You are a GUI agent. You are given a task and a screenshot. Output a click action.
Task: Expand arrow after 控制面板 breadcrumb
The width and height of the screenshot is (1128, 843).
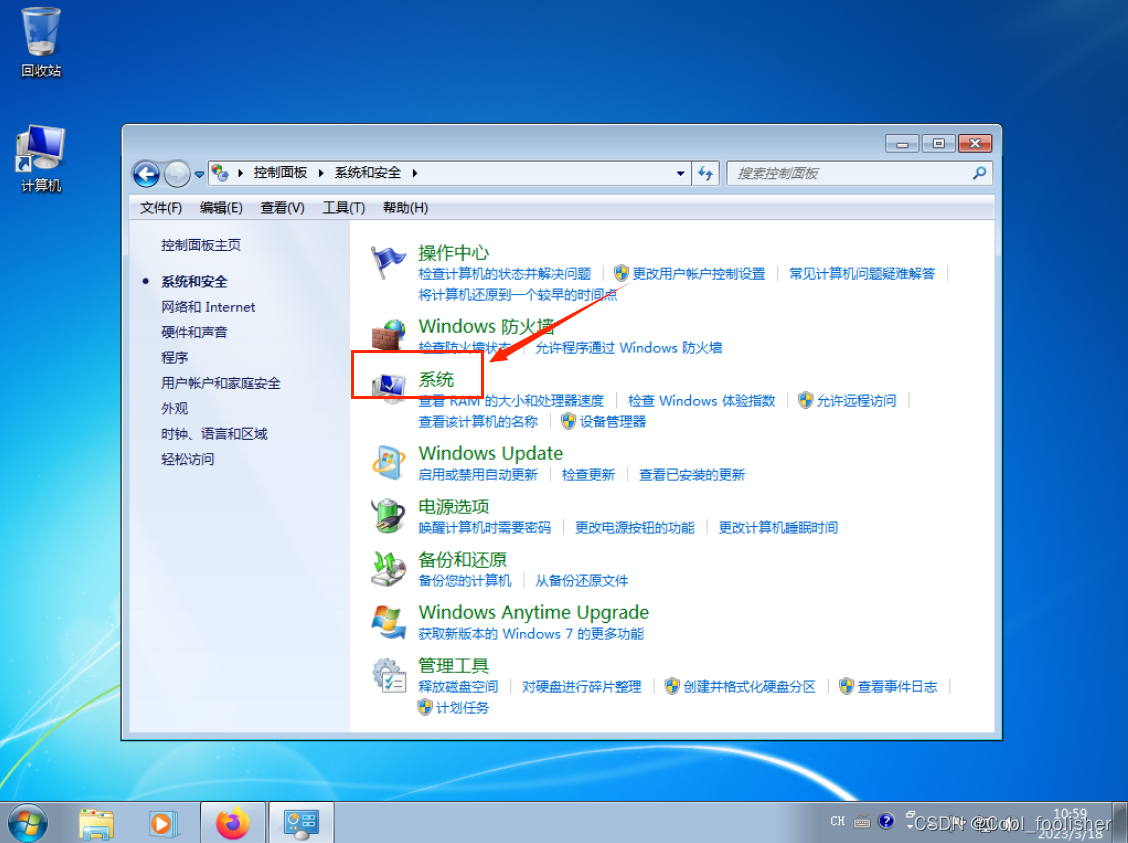click(321, 173)
